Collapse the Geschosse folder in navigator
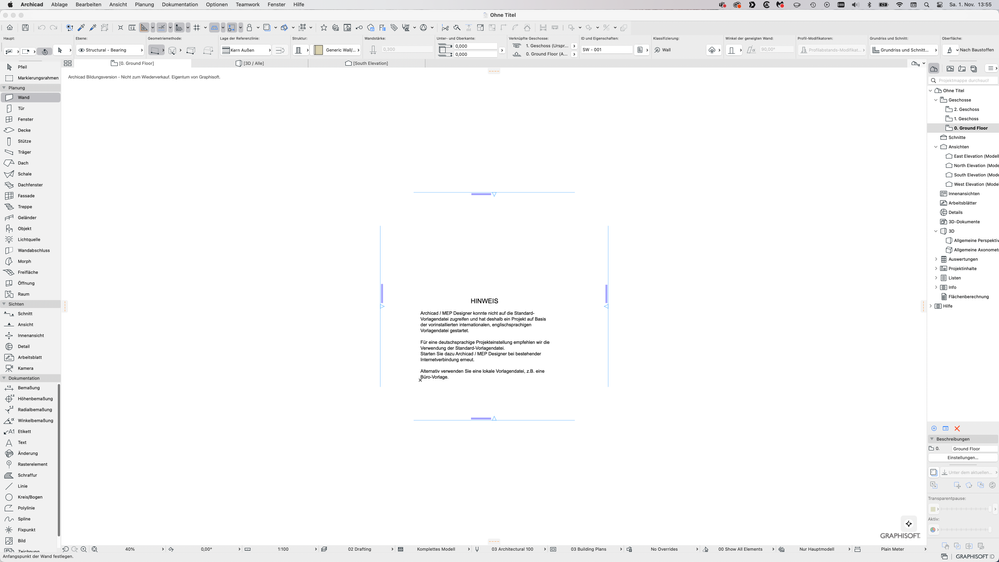 point(936,100)
